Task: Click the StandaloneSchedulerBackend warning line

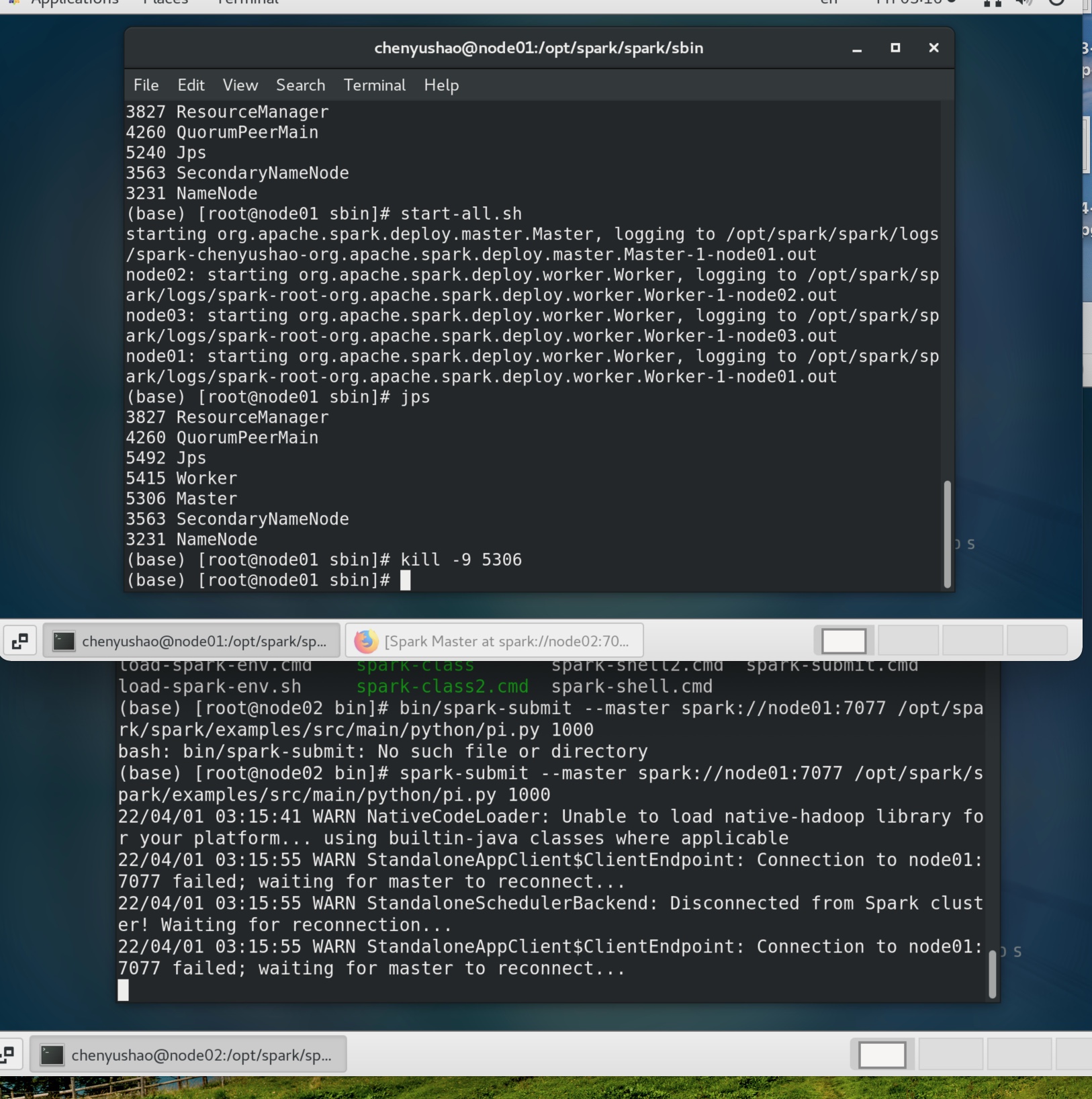Action: 551,914
